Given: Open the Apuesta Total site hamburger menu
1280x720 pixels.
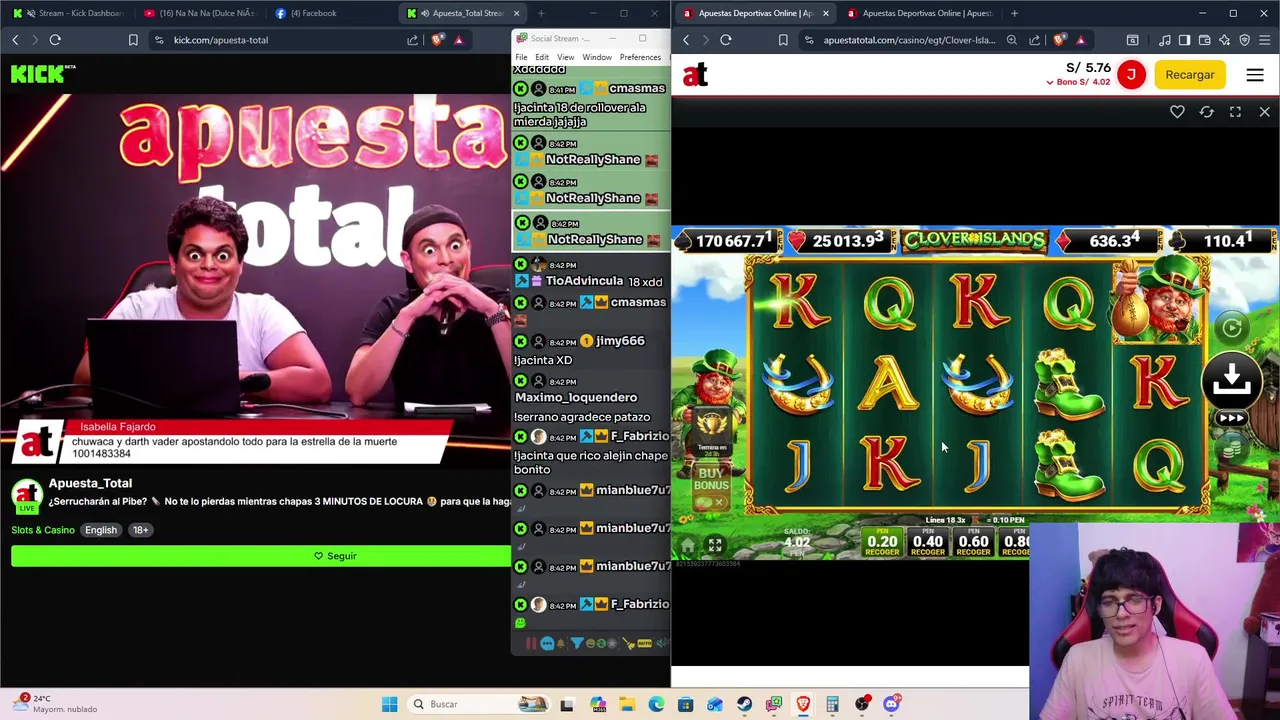Looking at the screenshot, I should click(x=1255, y=75).
